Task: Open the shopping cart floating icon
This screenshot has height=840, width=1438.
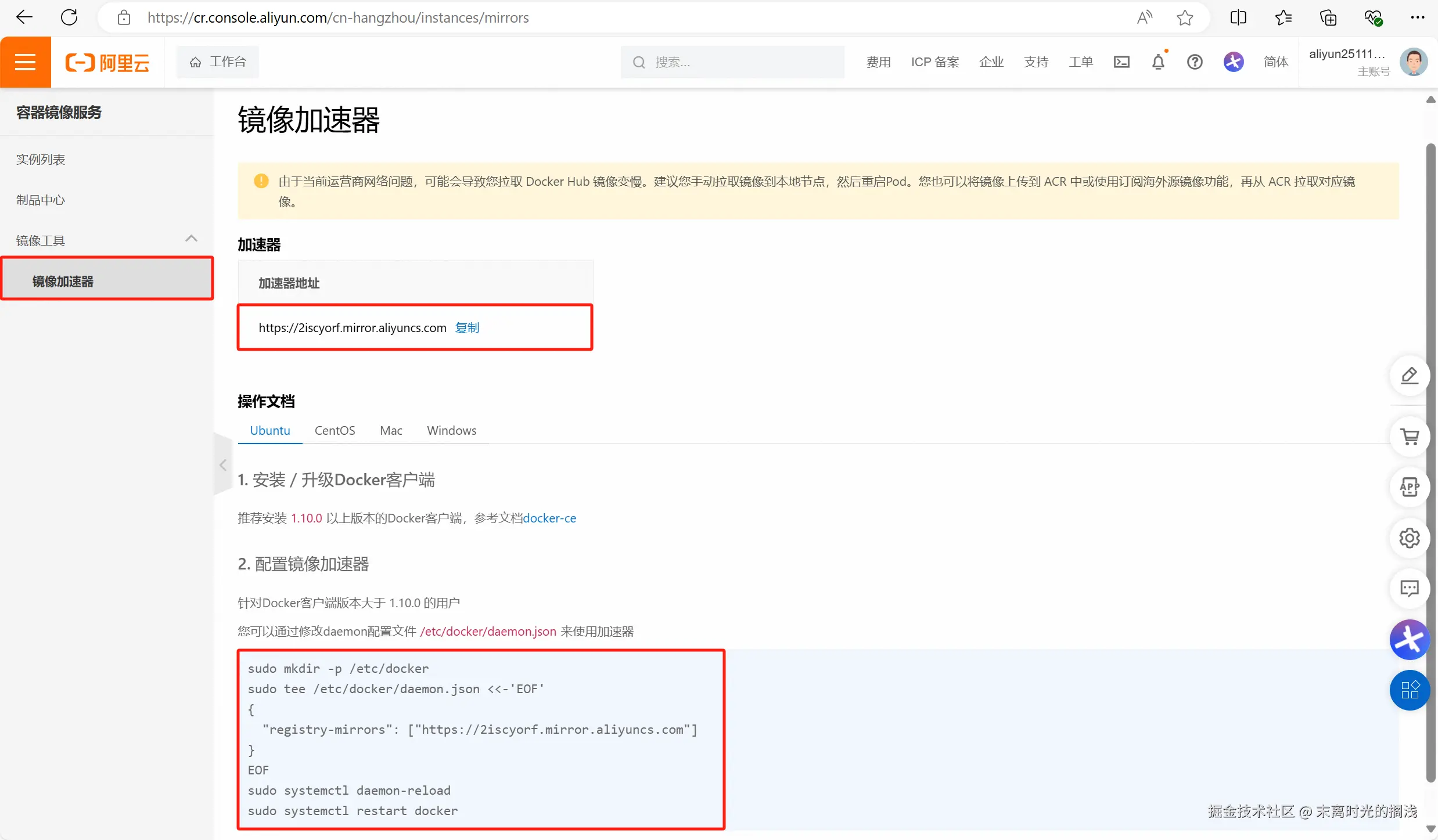Action: (1410, 437)
